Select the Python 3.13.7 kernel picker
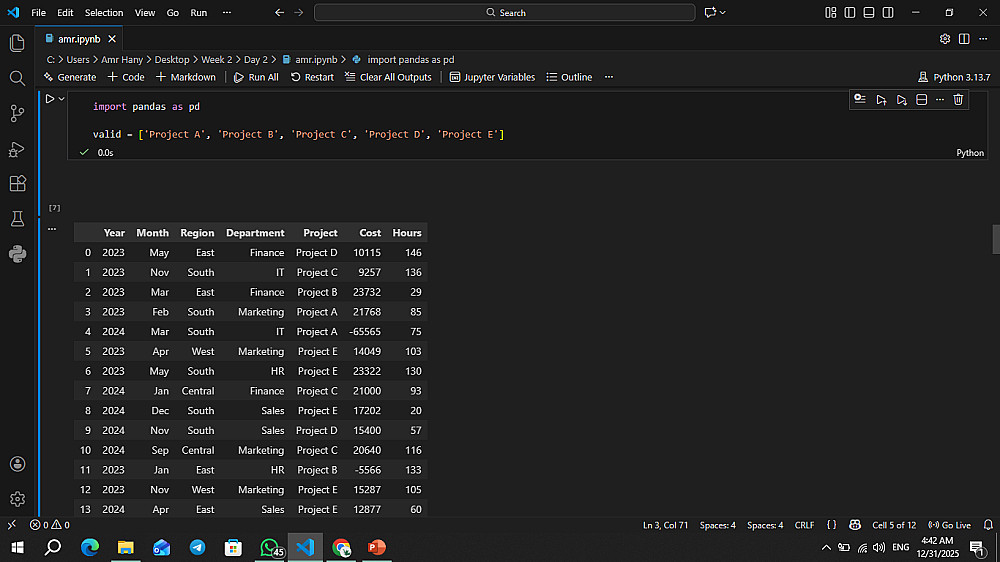The height and width of the screenshot is (562, 1000). tap(954, 77)
